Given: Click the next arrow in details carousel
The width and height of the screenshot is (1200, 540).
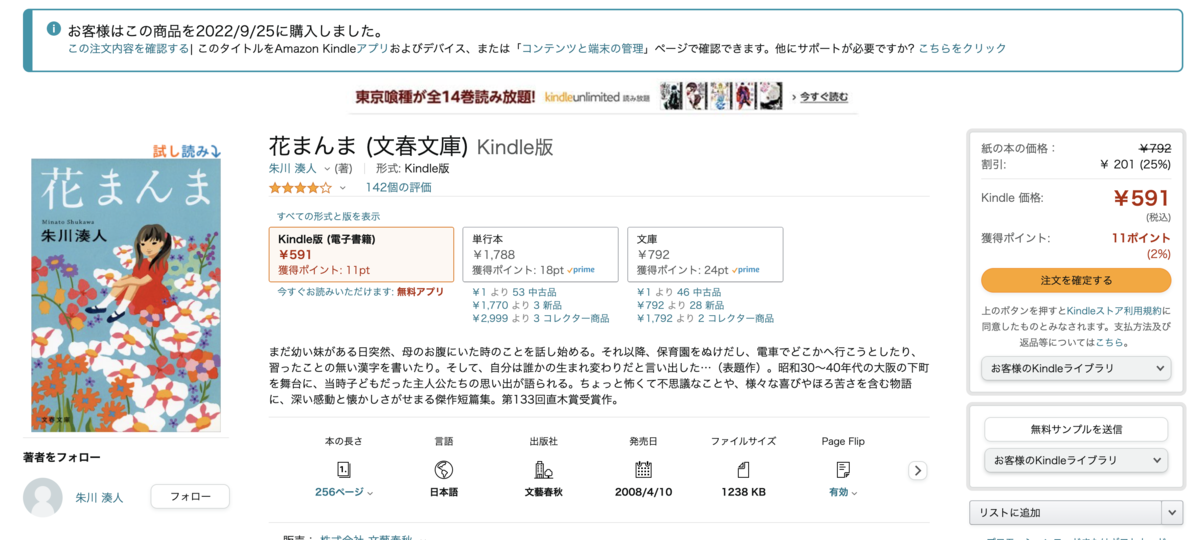Looking at the screenshot, I should point(917,470).
